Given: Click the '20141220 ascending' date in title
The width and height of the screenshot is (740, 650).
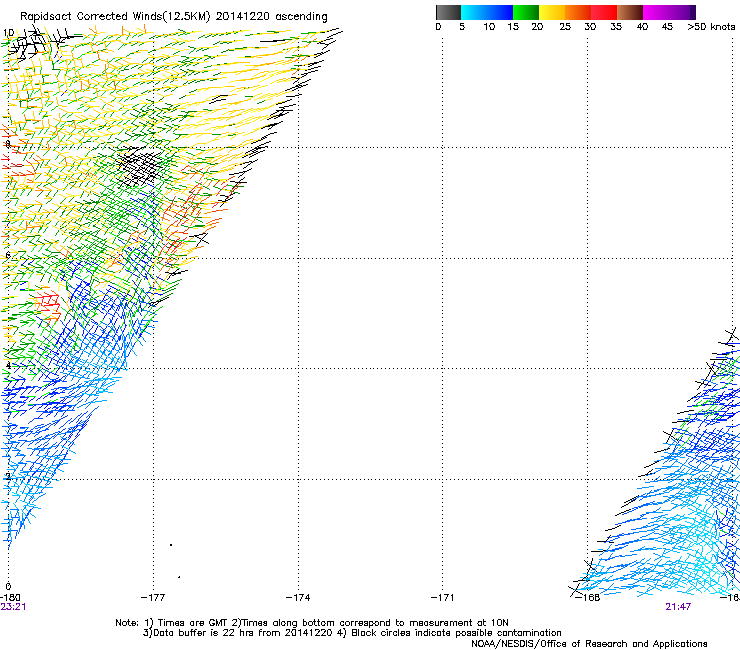Looking at the screenshot, I should point(271,17).
